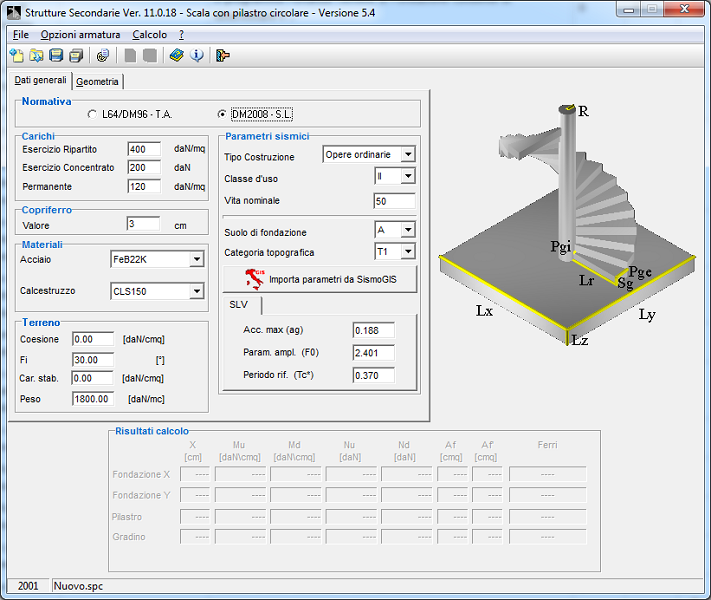711x600 pixels.
Task: Select the DM2008 - S.L. radio button
Action: [222, 114]
